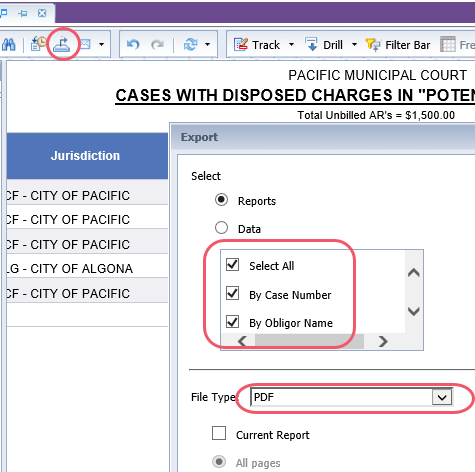
Task: Click the Refresh icon
Action: click(x=191, y=44)
